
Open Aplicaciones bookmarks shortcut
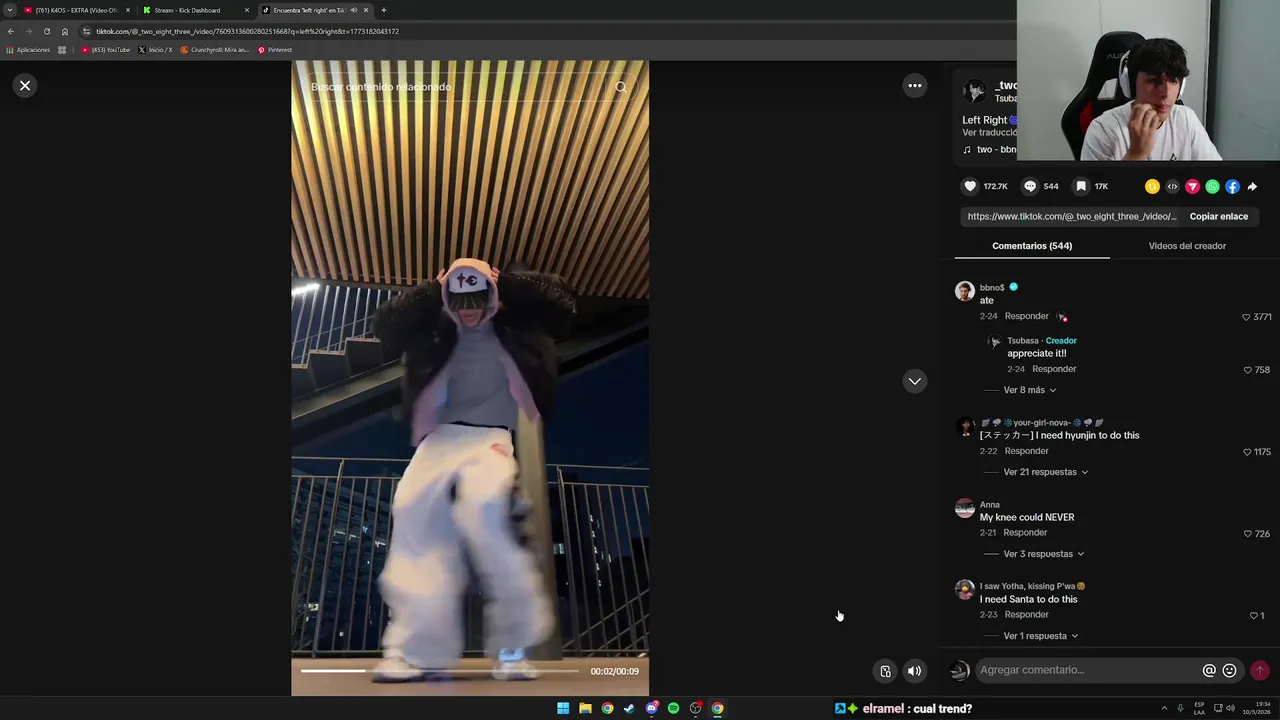tap(28, 50)
